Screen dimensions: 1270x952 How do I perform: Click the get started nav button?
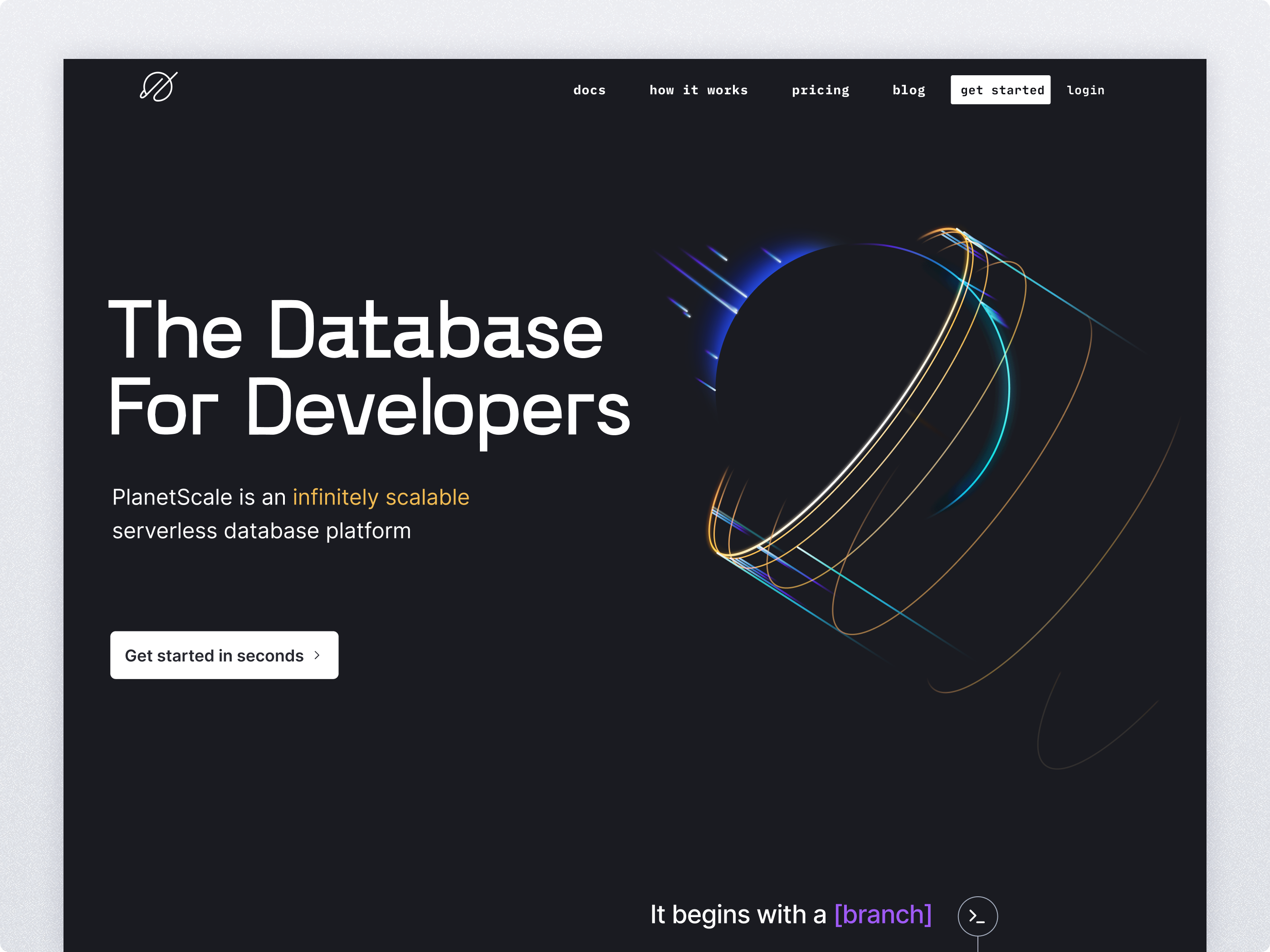point(1000,90)
